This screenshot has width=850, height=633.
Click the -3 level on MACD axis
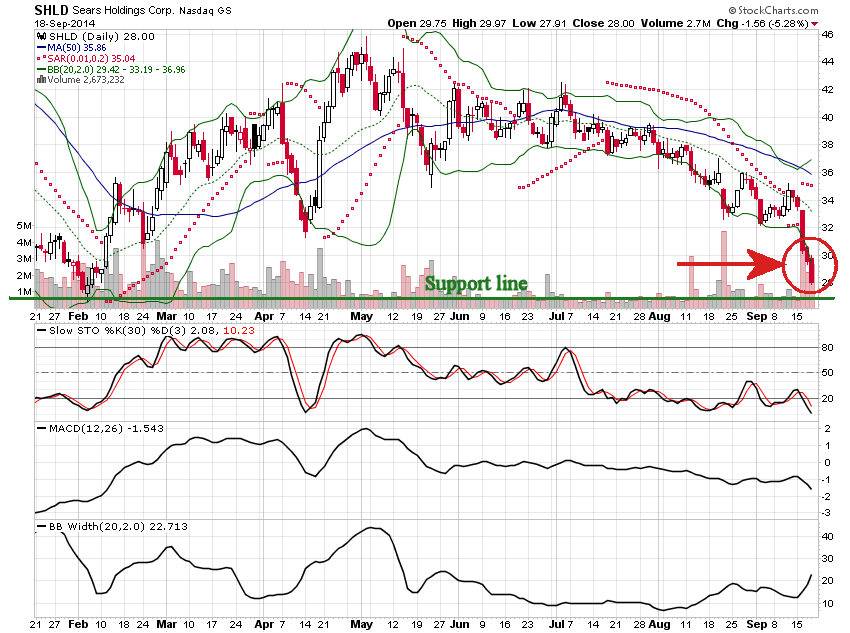tap(826, 513)
